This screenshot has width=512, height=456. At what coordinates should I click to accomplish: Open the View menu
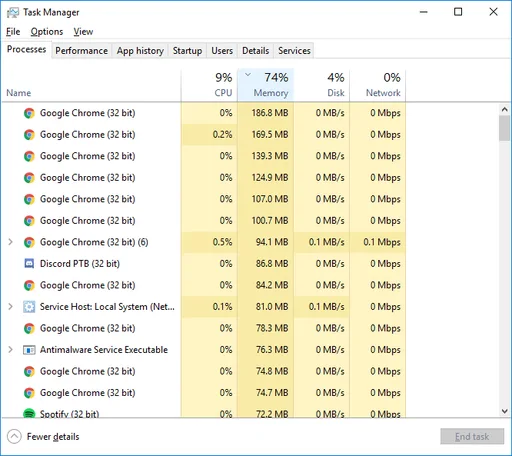(x=83, y=32)
